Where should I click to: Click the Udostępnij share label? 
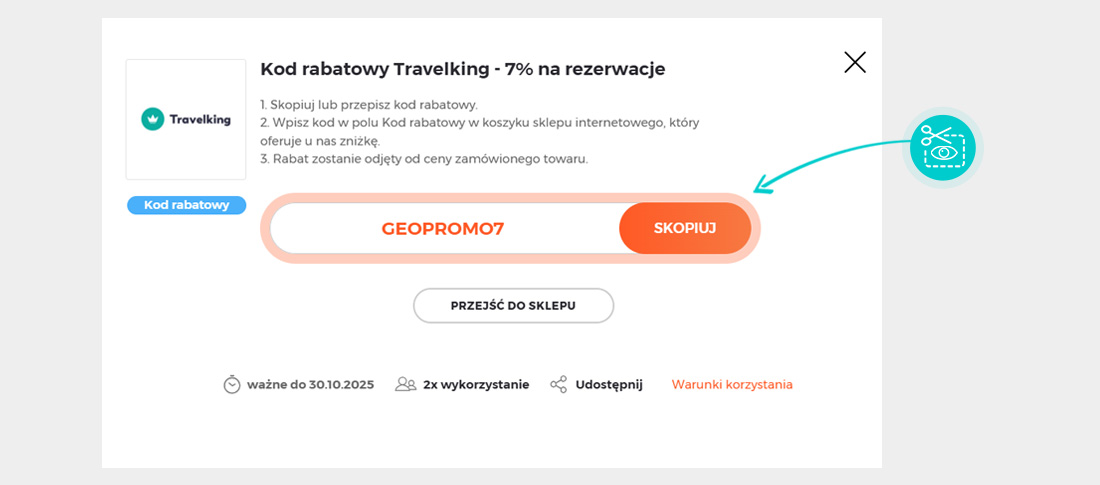(609, 384)
